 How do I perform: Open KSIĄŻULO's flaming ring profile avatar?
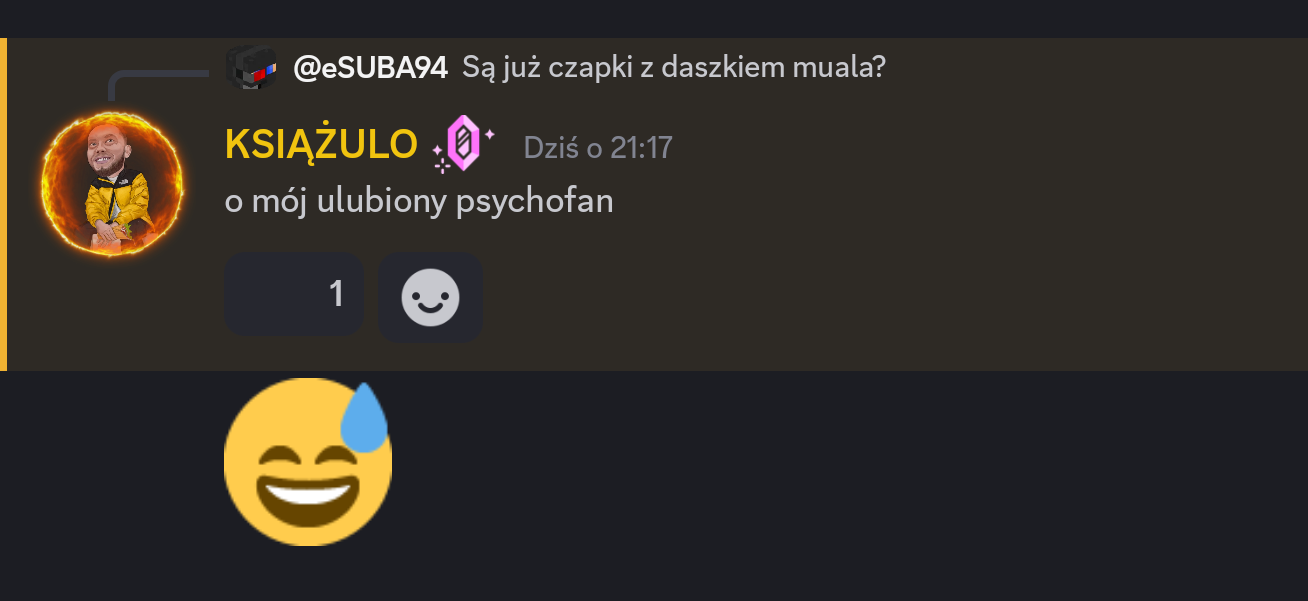pyautogui.click(x=112, y=184)
